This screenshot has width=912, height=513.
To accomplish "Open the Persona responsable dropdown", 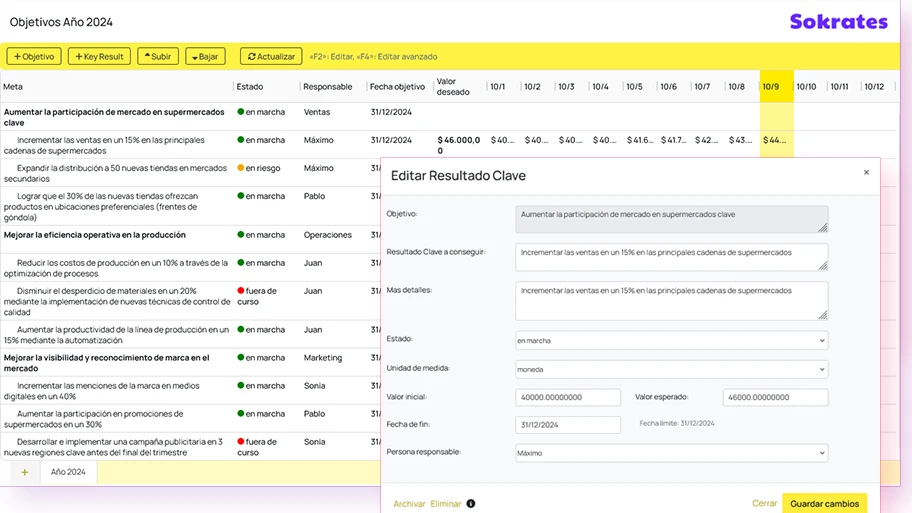I will [x=671, y=453].
